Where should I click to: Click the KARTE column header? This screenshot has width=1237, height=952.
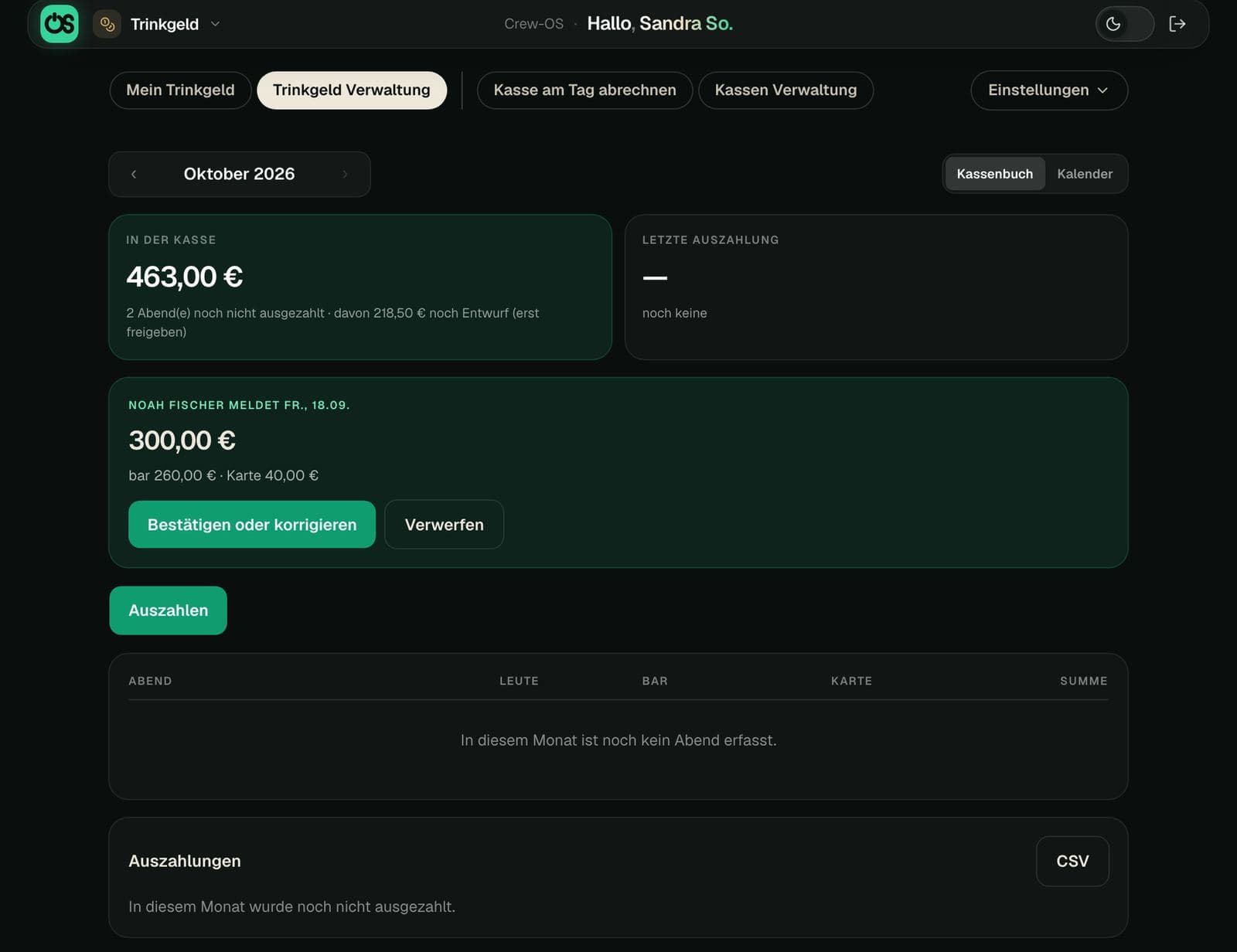coord(851,681)
